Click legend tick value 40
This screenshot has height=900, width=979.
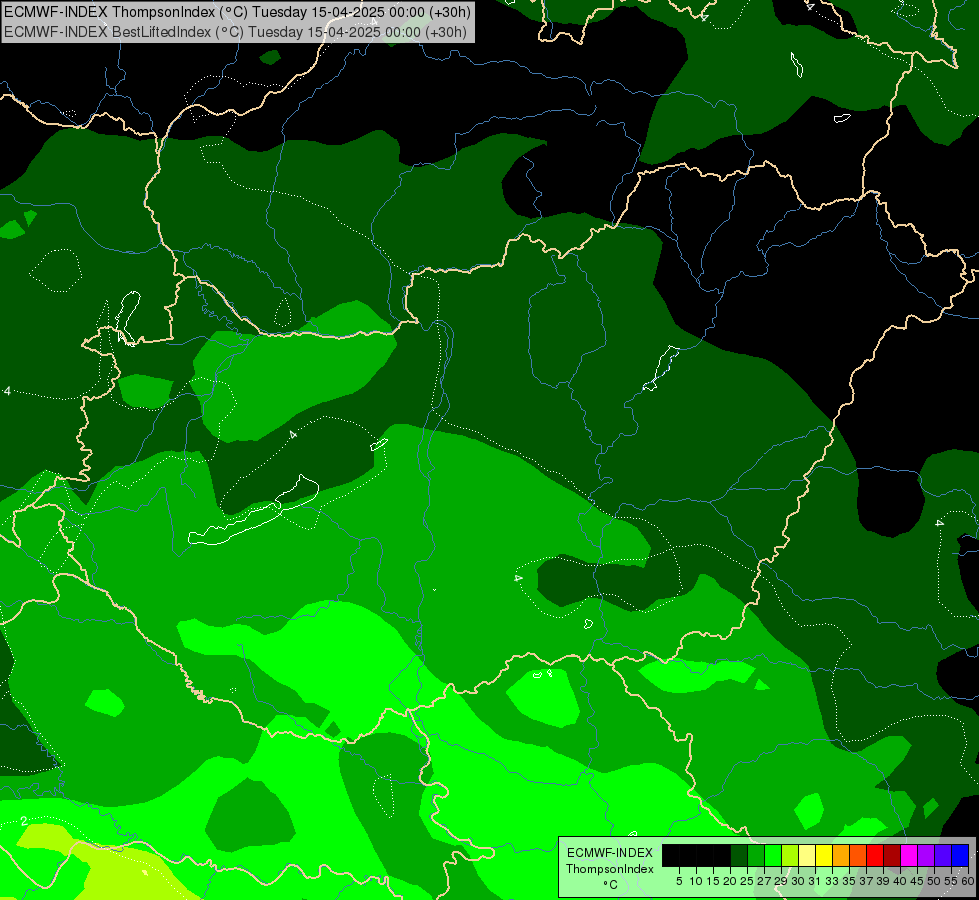click(x=900, y=881)
